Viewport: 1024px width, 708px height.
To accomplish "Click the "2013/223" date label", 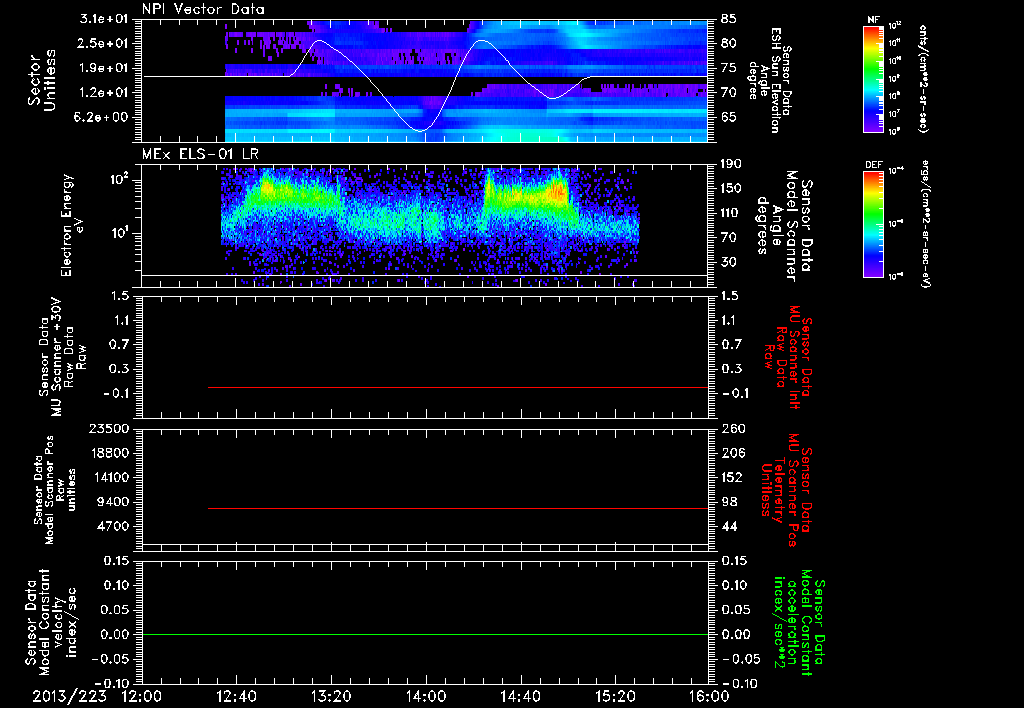I will tap(70, 696).
